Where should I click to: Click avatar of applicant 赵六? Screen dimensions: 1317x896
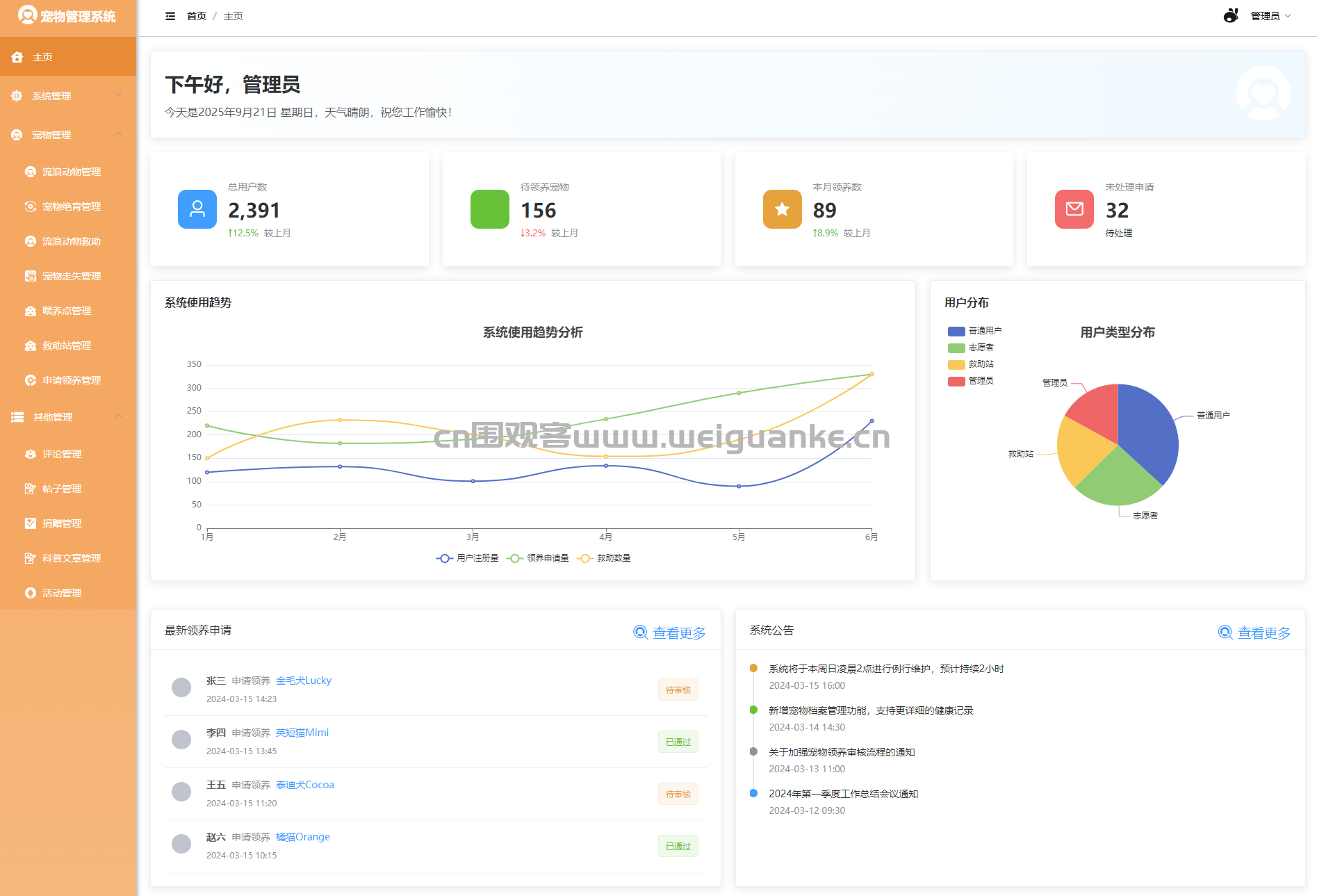181,844
